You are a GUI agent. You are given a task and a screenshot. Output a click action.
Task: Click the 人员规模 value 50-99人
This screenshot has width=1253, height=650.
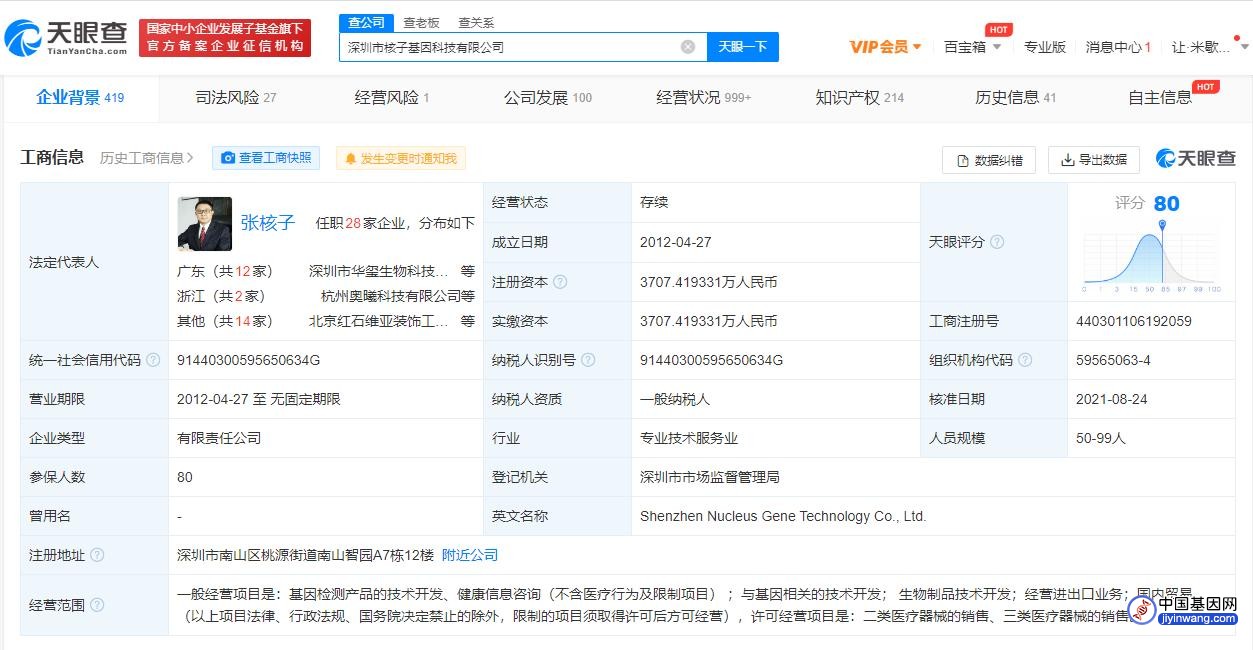(x=1101, y=438)
